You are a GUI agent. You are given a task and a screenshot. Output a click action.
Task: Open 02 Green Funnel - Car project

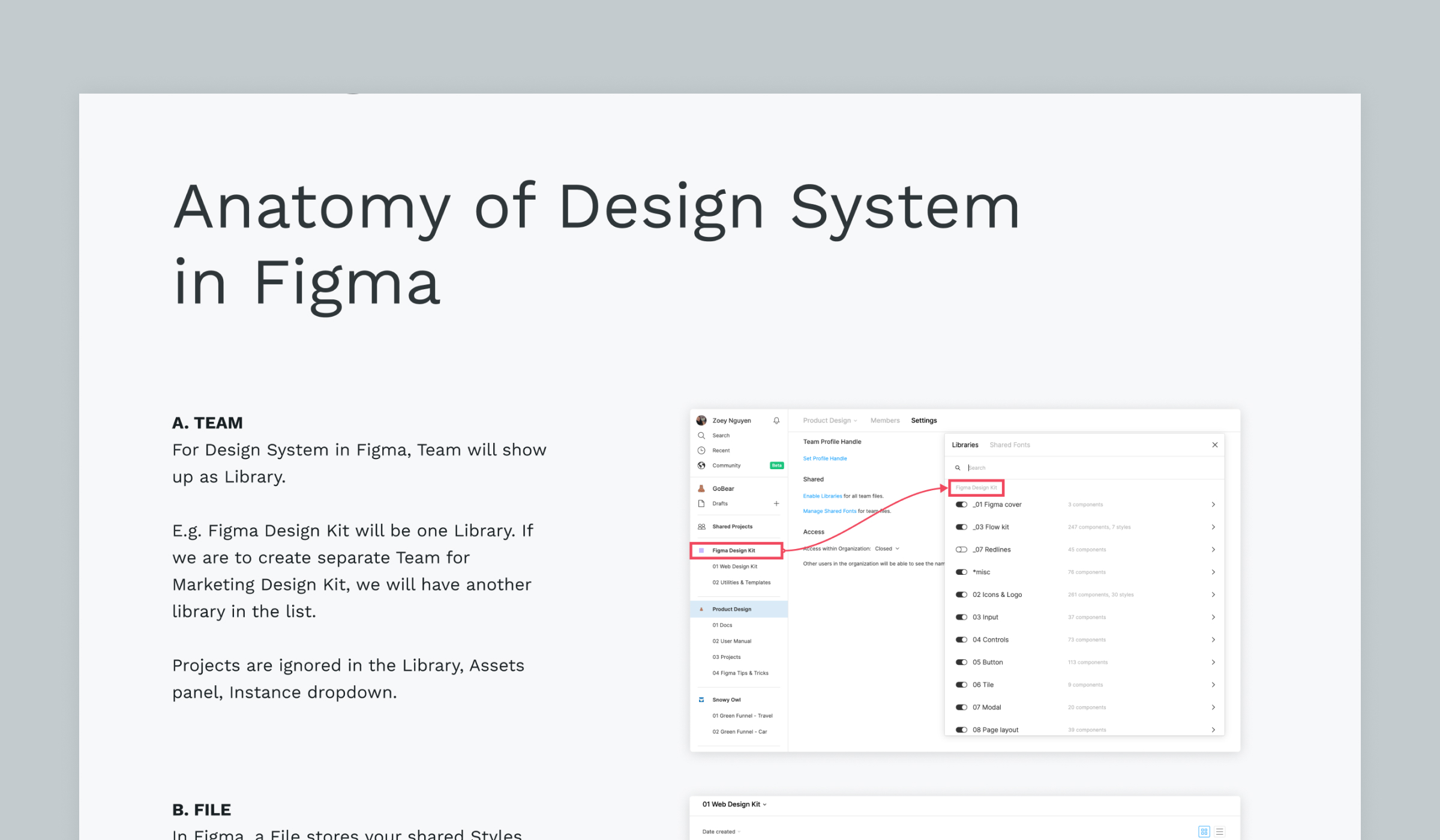coord(740,732)
